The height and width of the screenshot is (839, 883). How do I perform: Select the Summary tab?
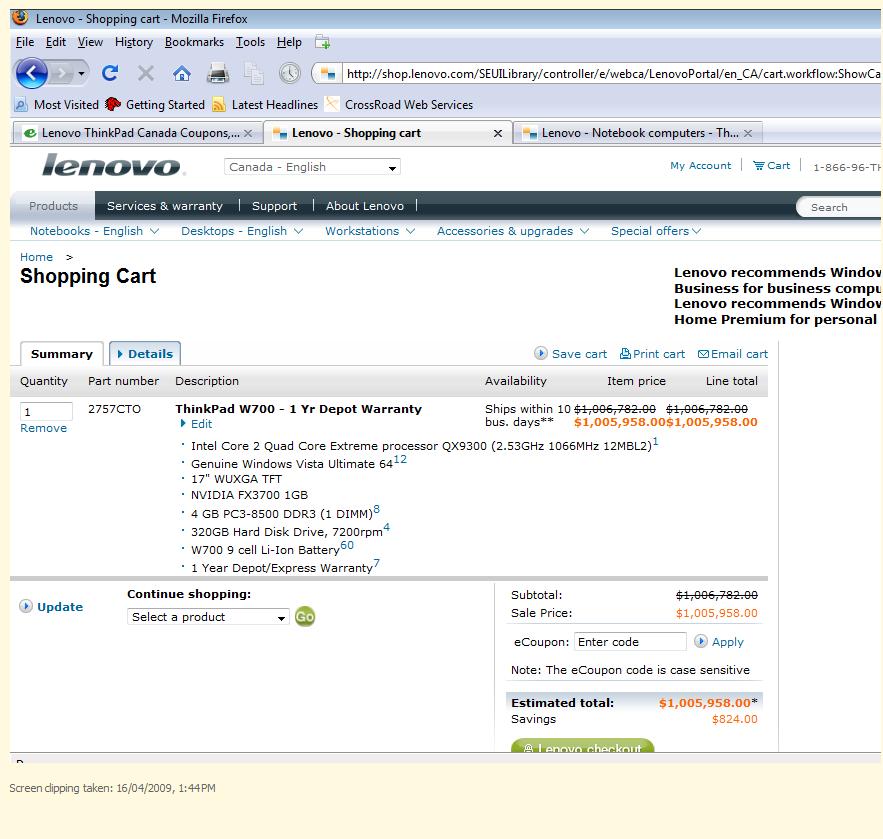click(x=62, y=354)
